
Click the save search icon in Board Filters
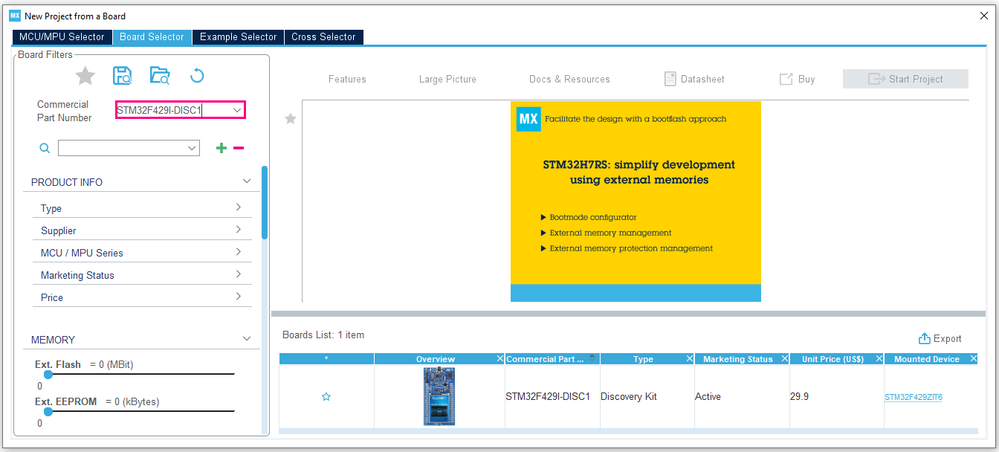point(122,76)
